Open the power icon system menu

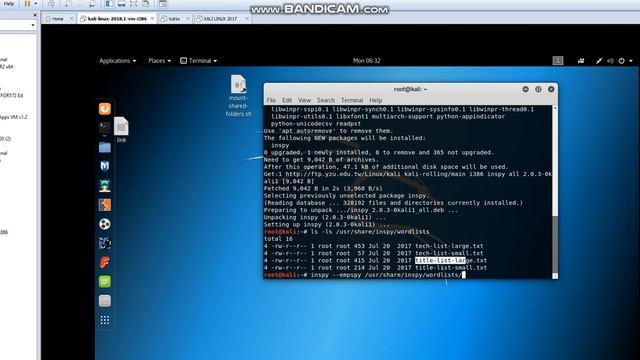621,61
